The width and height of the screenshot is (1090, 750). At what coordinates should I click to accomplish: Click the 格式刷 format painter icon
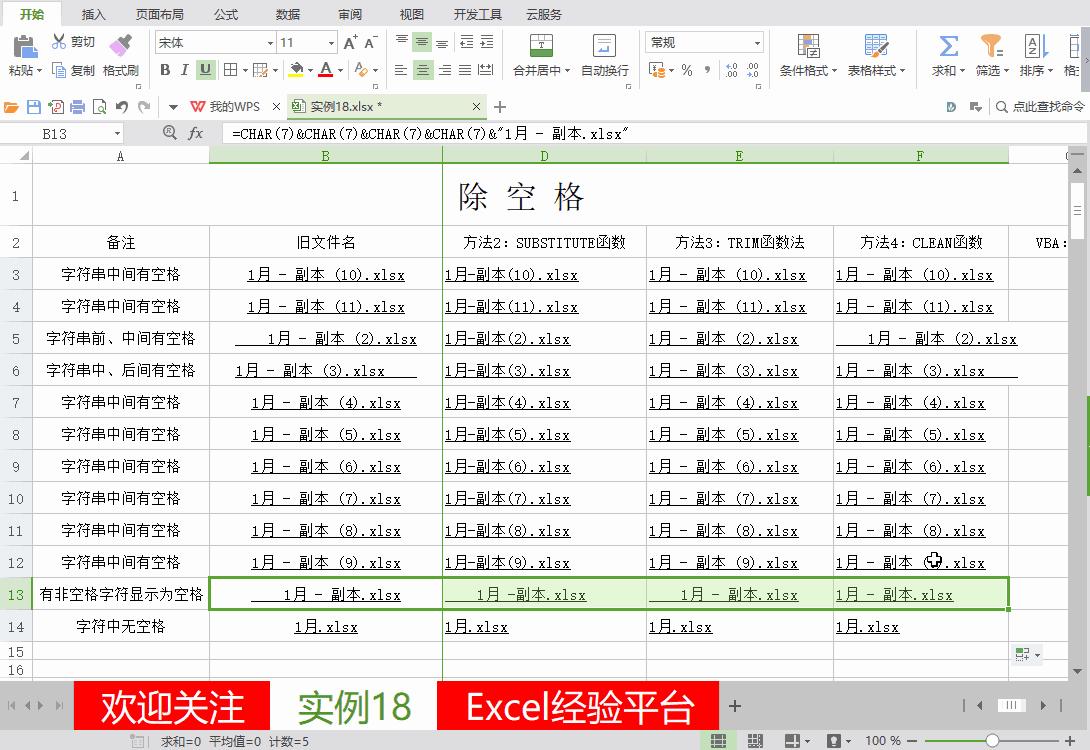pos(121,55)
